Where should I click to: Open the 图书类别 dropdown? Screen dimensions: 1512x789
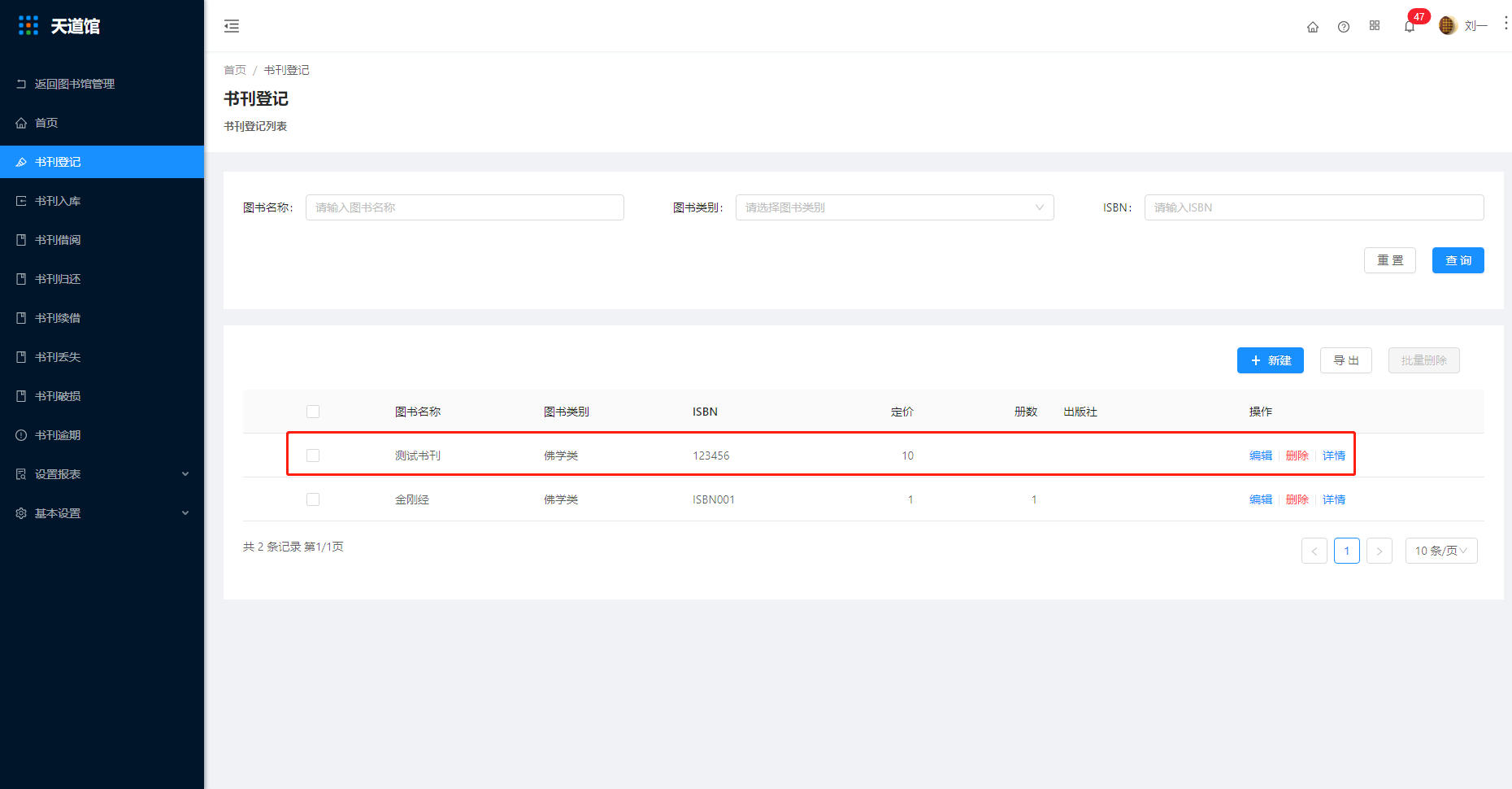click(x=894, y=207)
